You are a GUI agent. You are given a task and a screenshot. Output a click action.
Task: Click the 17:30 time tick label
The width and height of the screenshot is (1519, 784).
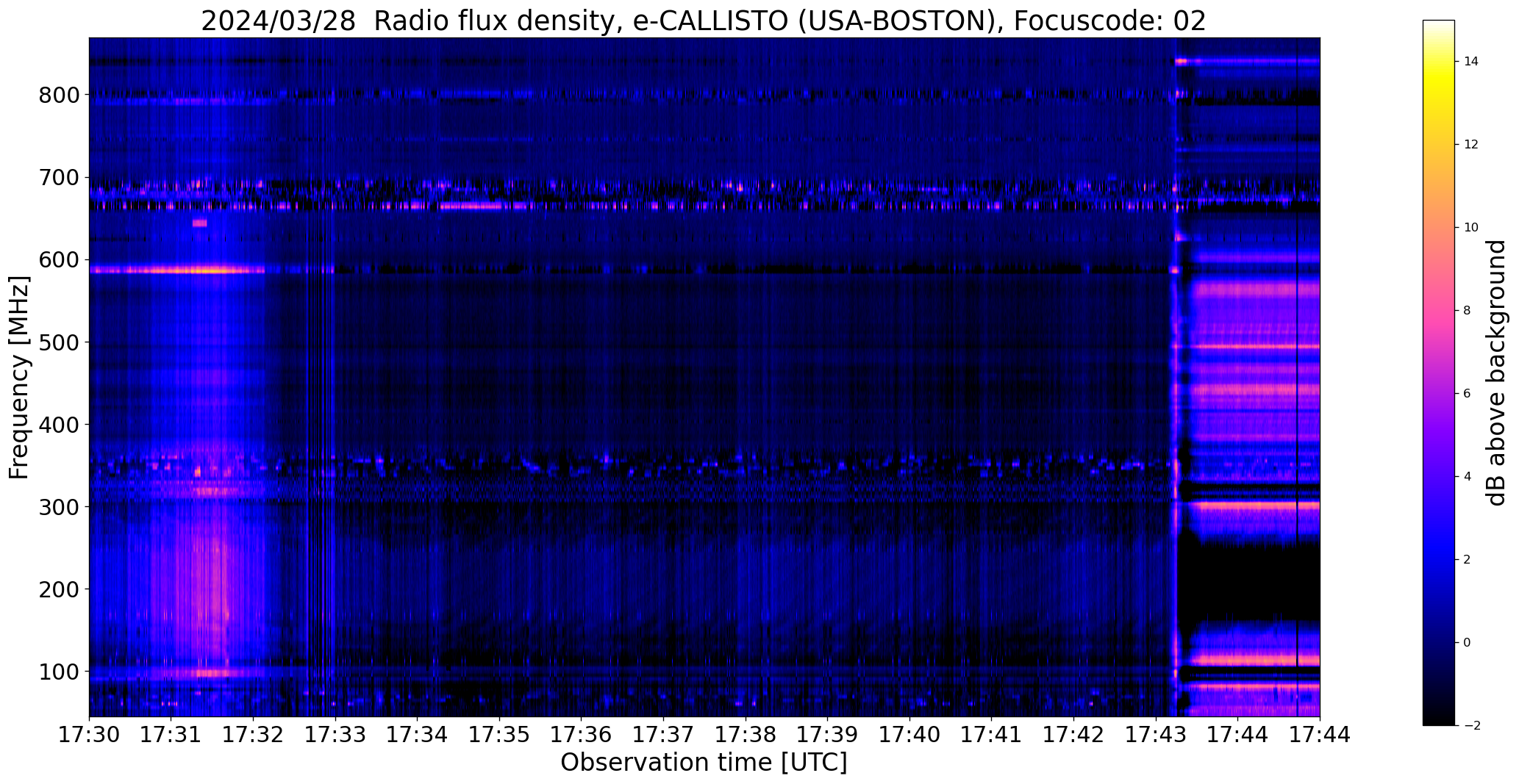[x=90, y=735]
